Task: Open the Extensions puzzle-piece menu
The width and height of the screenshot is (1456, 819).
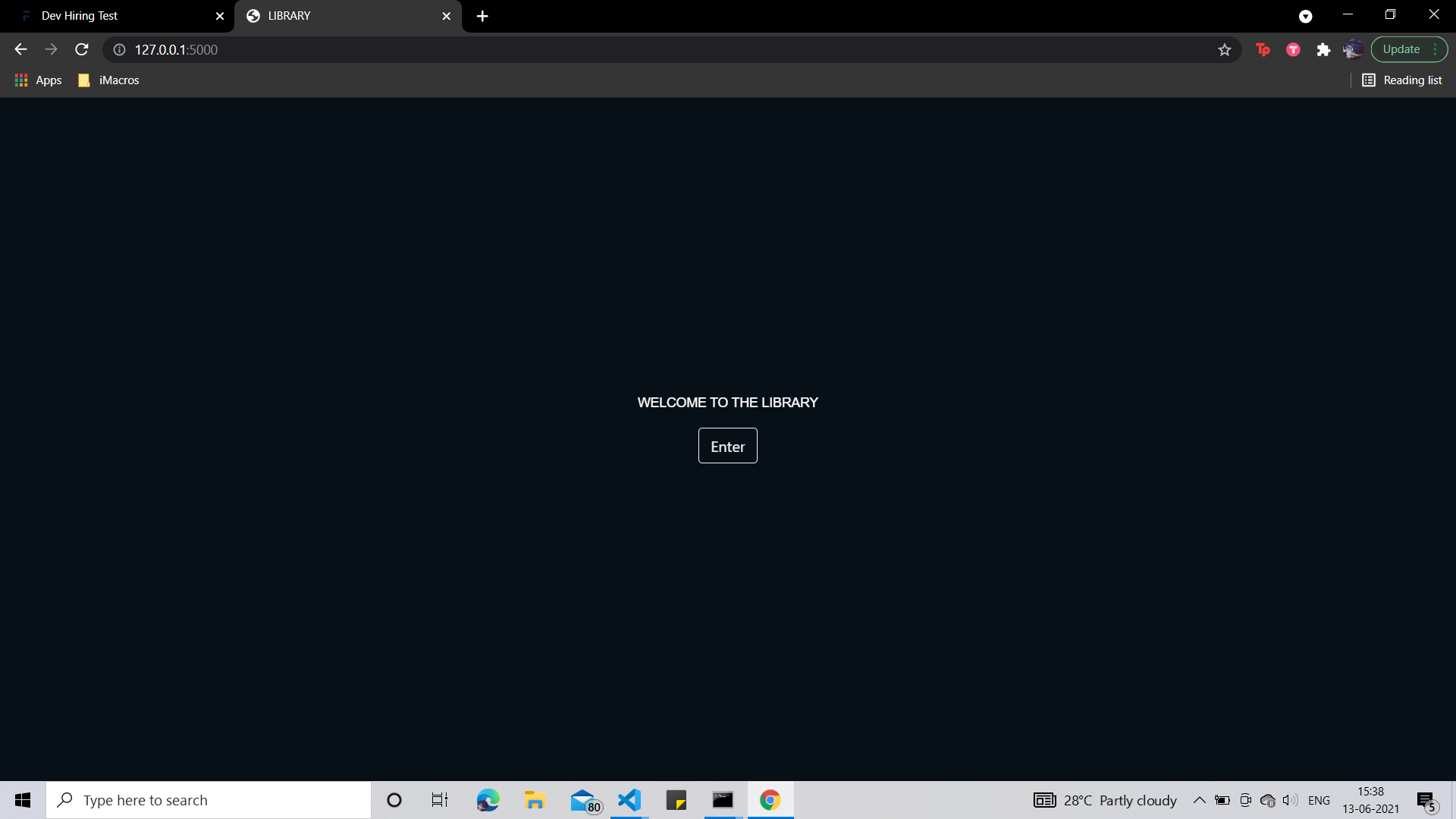Action: click(1324, 49)
